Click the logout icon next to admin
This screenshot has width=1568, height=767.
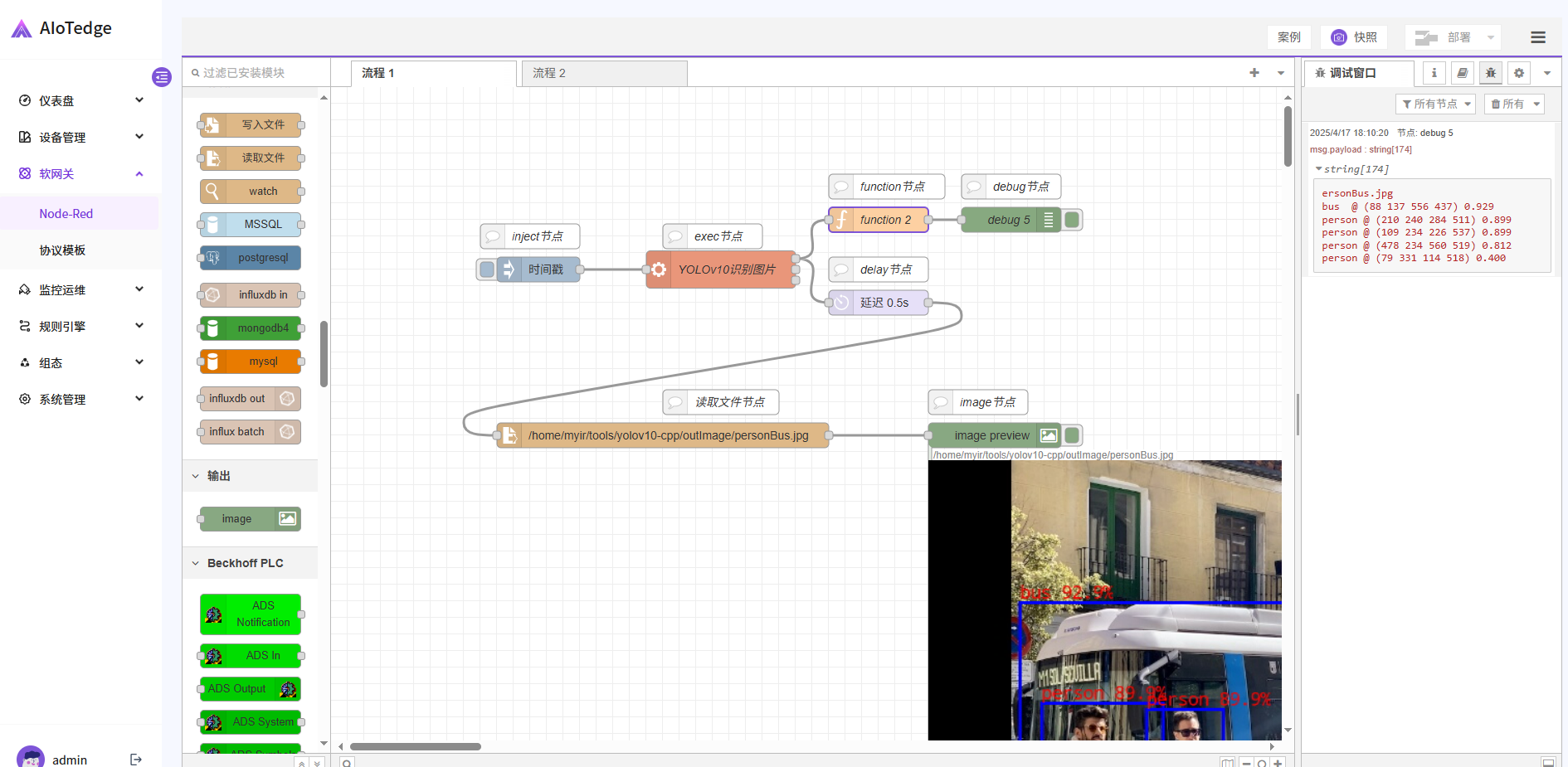[x=136, y=759]
